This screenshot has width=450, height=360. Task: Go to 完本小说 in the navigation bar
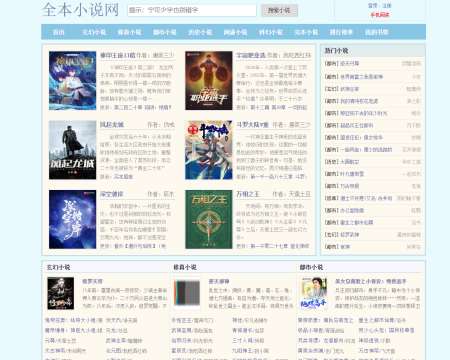coord(306,32)
